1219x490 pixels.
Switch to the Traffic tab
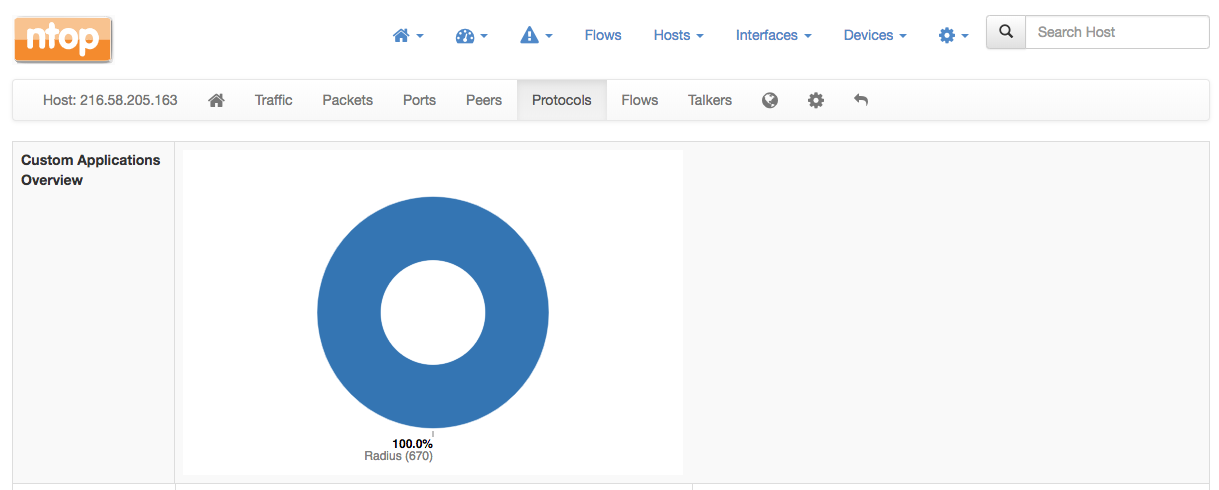[x=273, y=100]
